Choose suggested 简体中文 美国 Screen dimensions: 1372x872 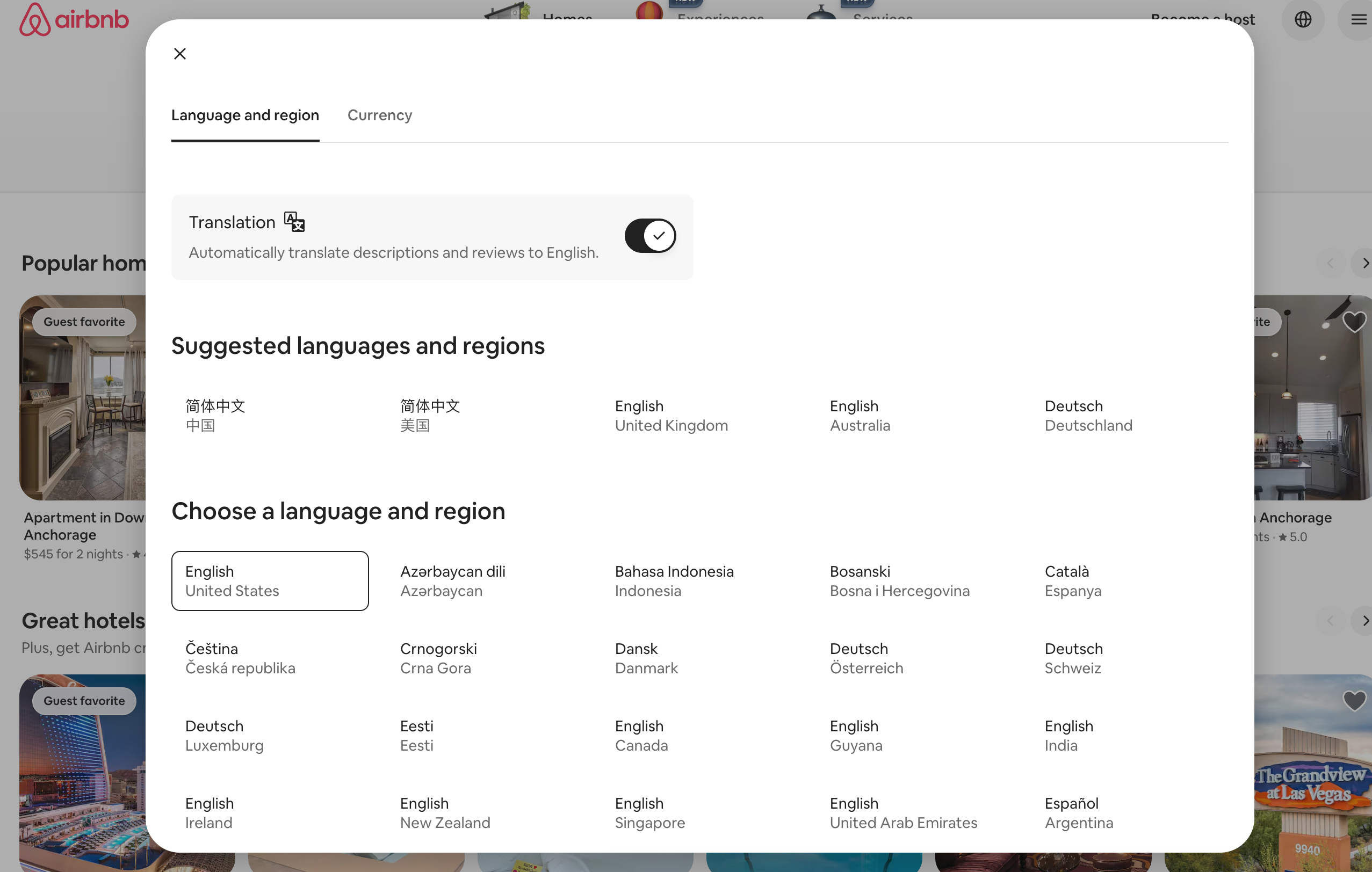point(485,416)
